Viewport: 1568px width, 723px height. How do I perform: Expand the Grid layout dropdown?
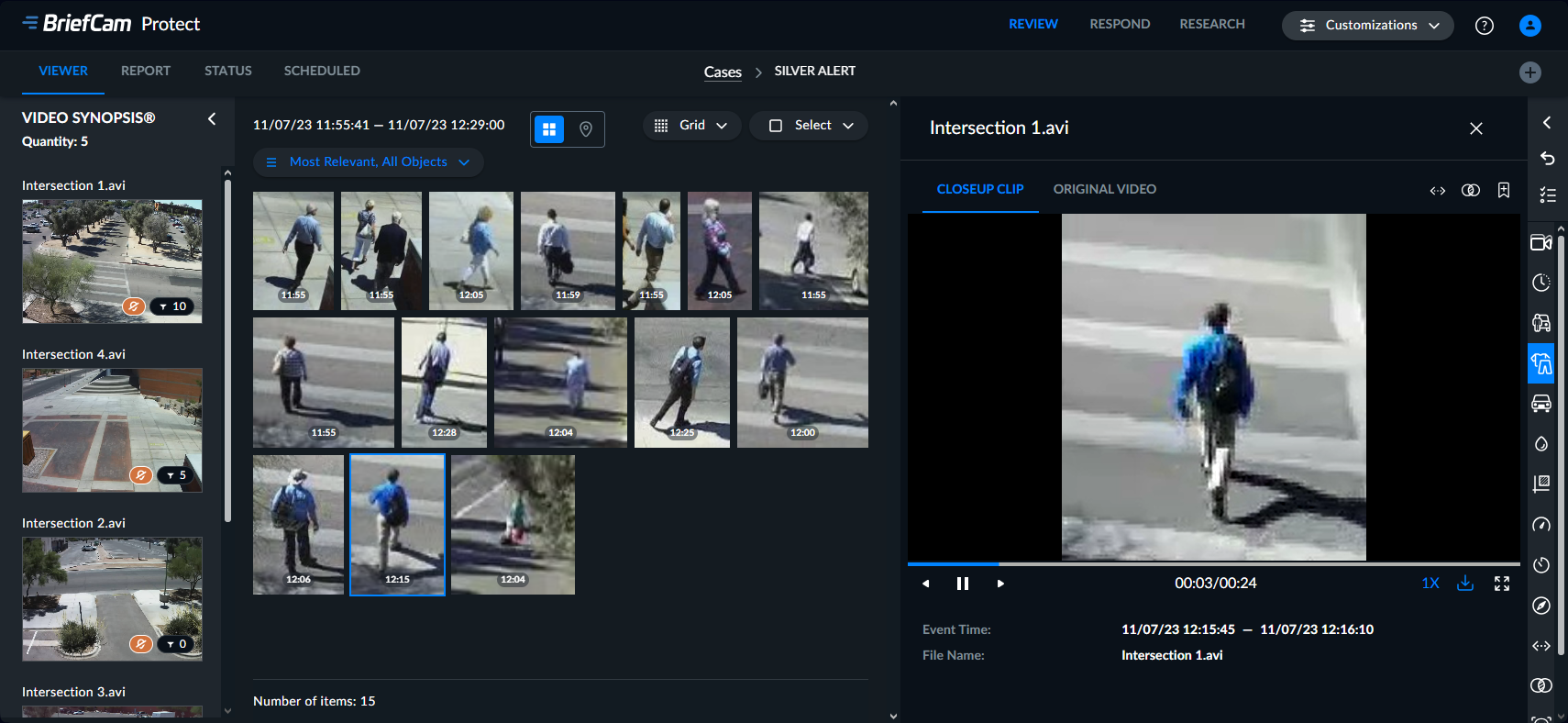click(691, 126)
